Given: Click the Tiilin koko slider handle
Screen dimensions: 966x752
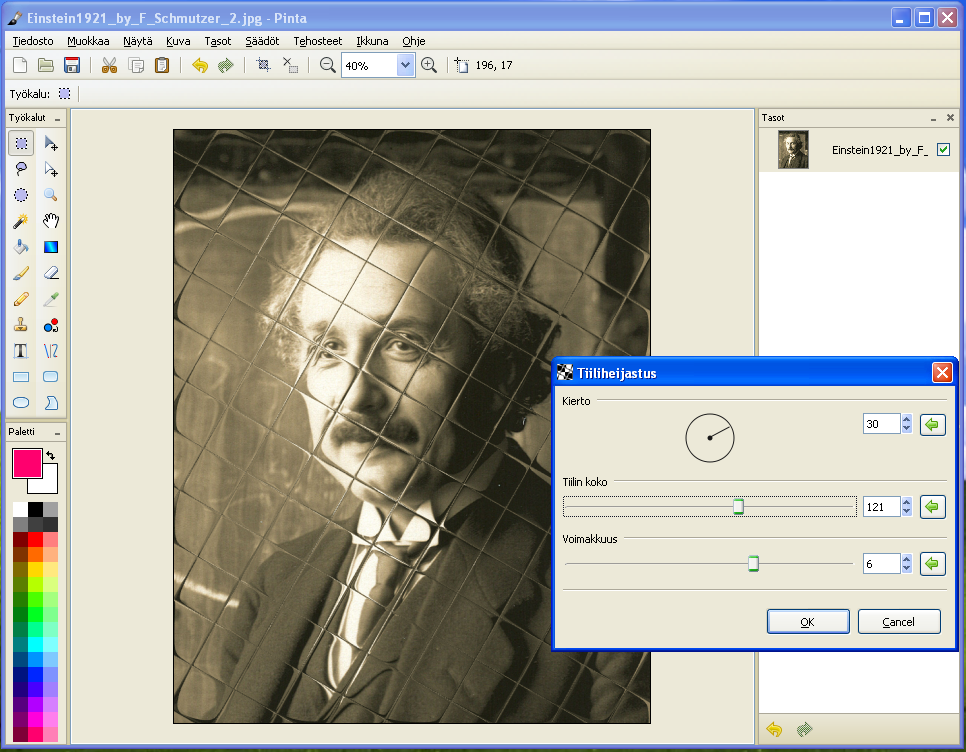Looking at the screenshot, I should tap(738, 506).
